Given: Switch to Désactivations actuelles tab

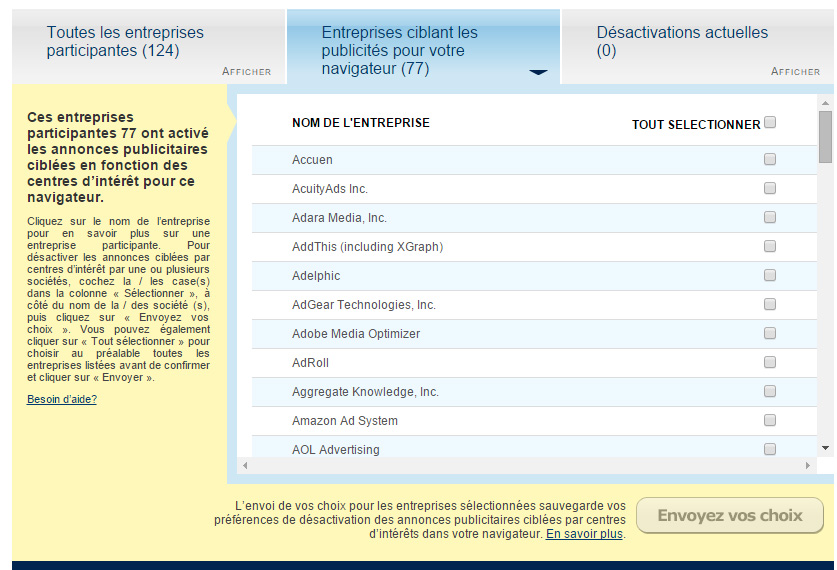Looking at the screenshot, I should (x=698, y=46).
